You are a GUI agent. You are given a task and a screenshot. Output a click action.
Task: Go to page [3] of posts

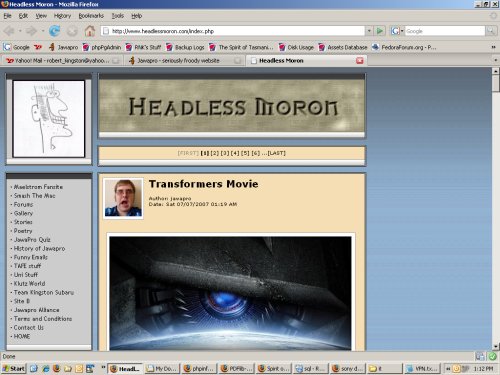click(x=225, y=153)
